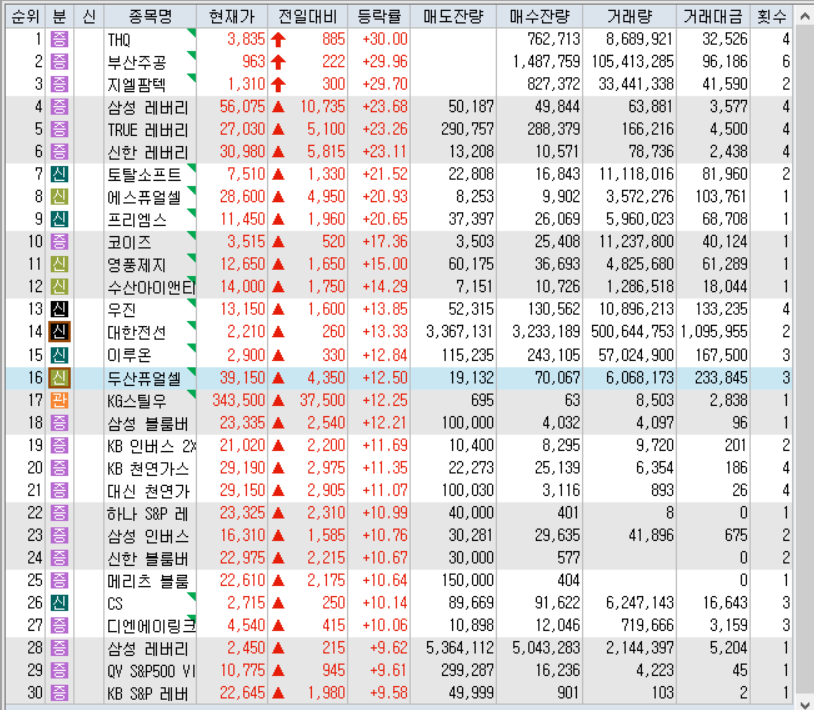
Task: Click the 신 badge icon for CS
Action: point(59,603)
